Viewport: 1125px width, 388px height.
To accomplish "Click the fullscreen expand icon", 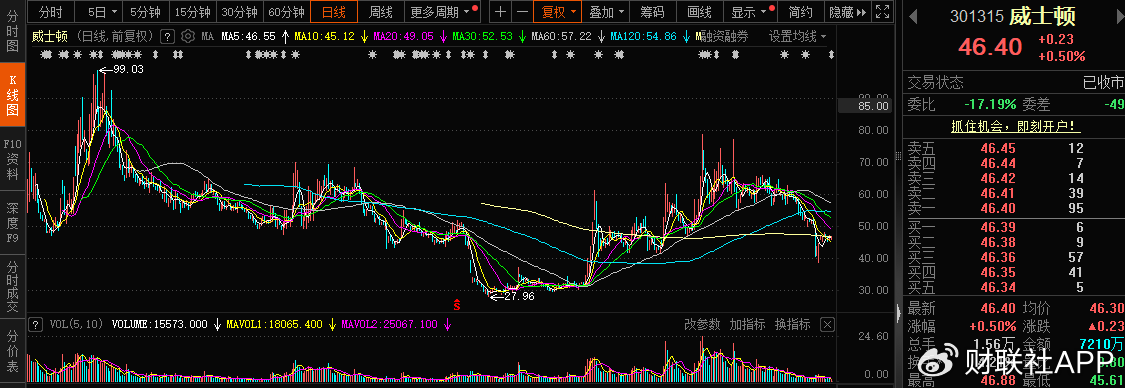I will pyautogui.click(x=884, y=11).
